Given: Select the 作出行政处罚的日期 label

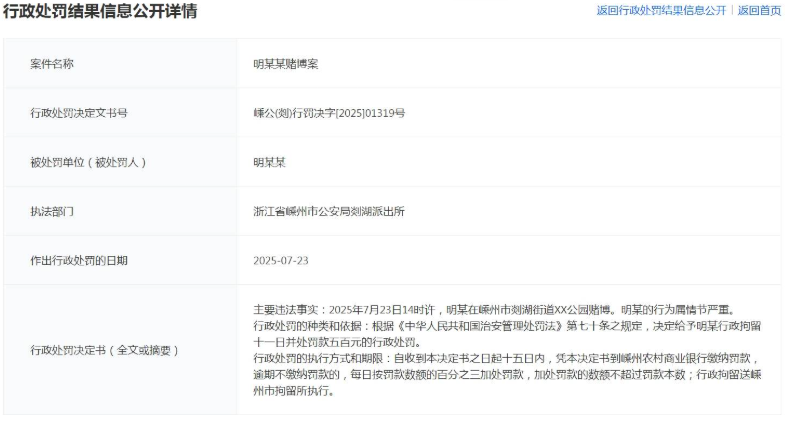Looking at the screenshot, I should point(79,260).
